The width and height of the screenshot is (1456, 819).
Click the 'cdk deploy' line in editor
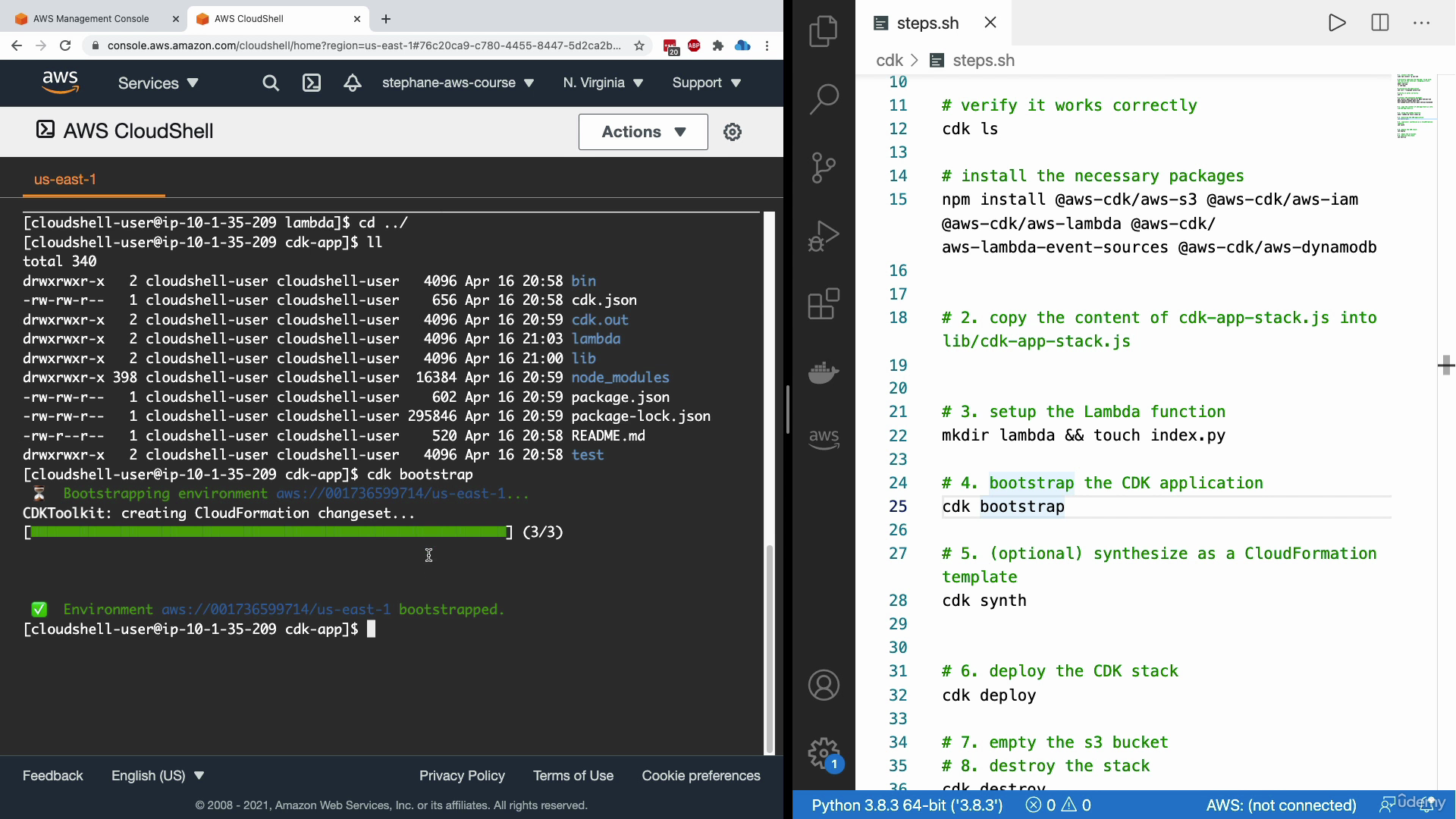[x=989, y=695]
